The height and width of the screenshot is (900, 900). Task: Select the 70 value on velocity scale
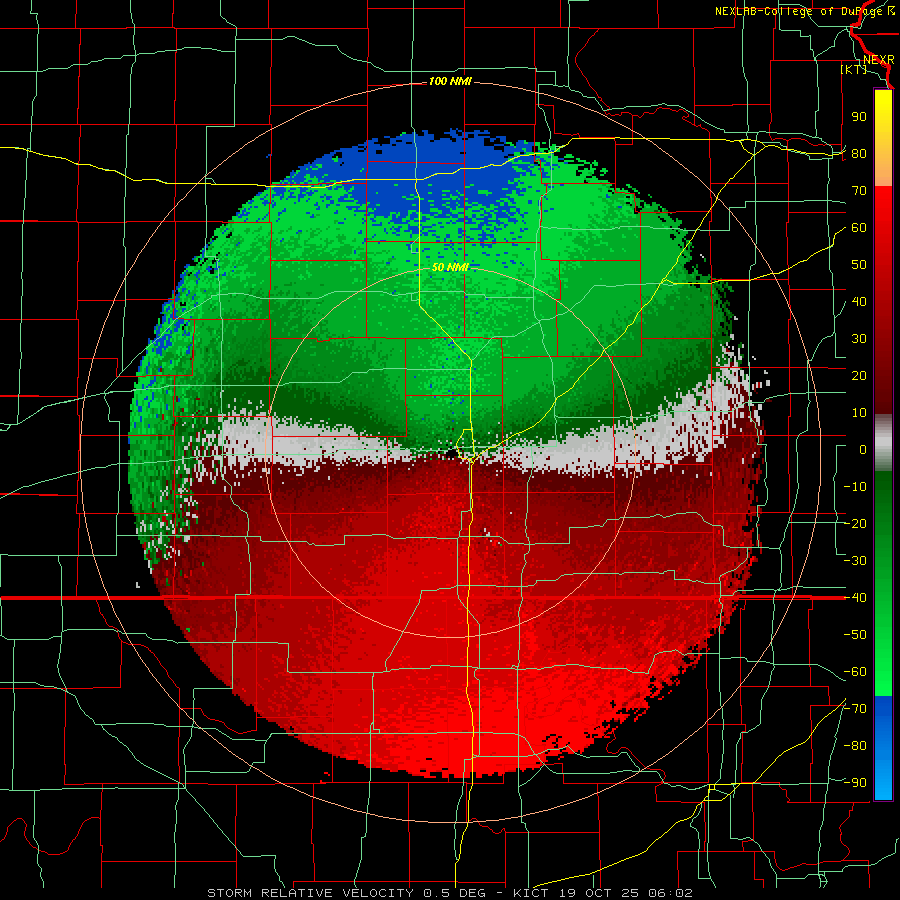859,191
